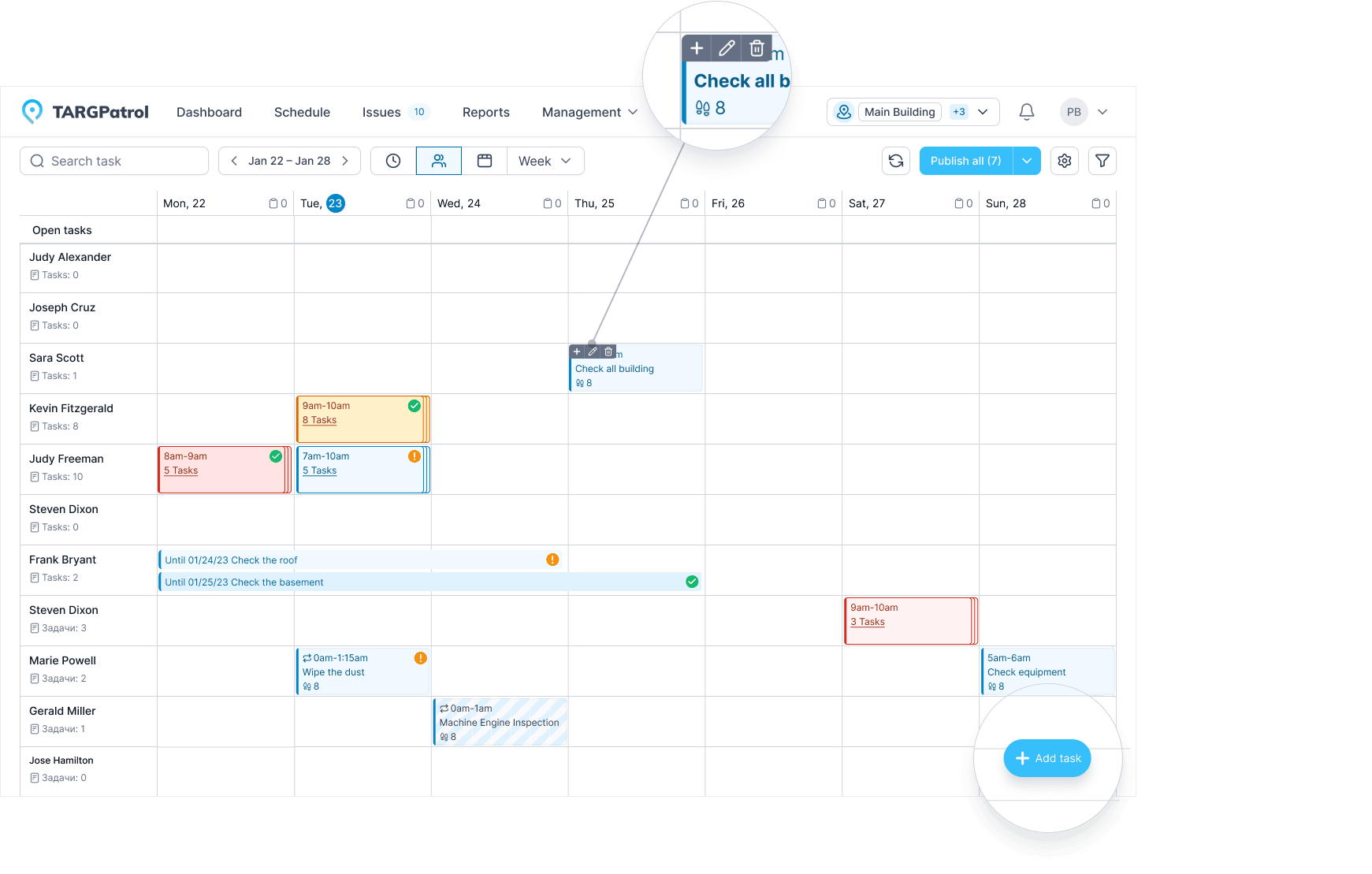The height and width of the screenshot is (874, 1372).
Task: Open Judy Freeman's Tuesday 5 Tasks link
Action: click(x=319, y=470)
